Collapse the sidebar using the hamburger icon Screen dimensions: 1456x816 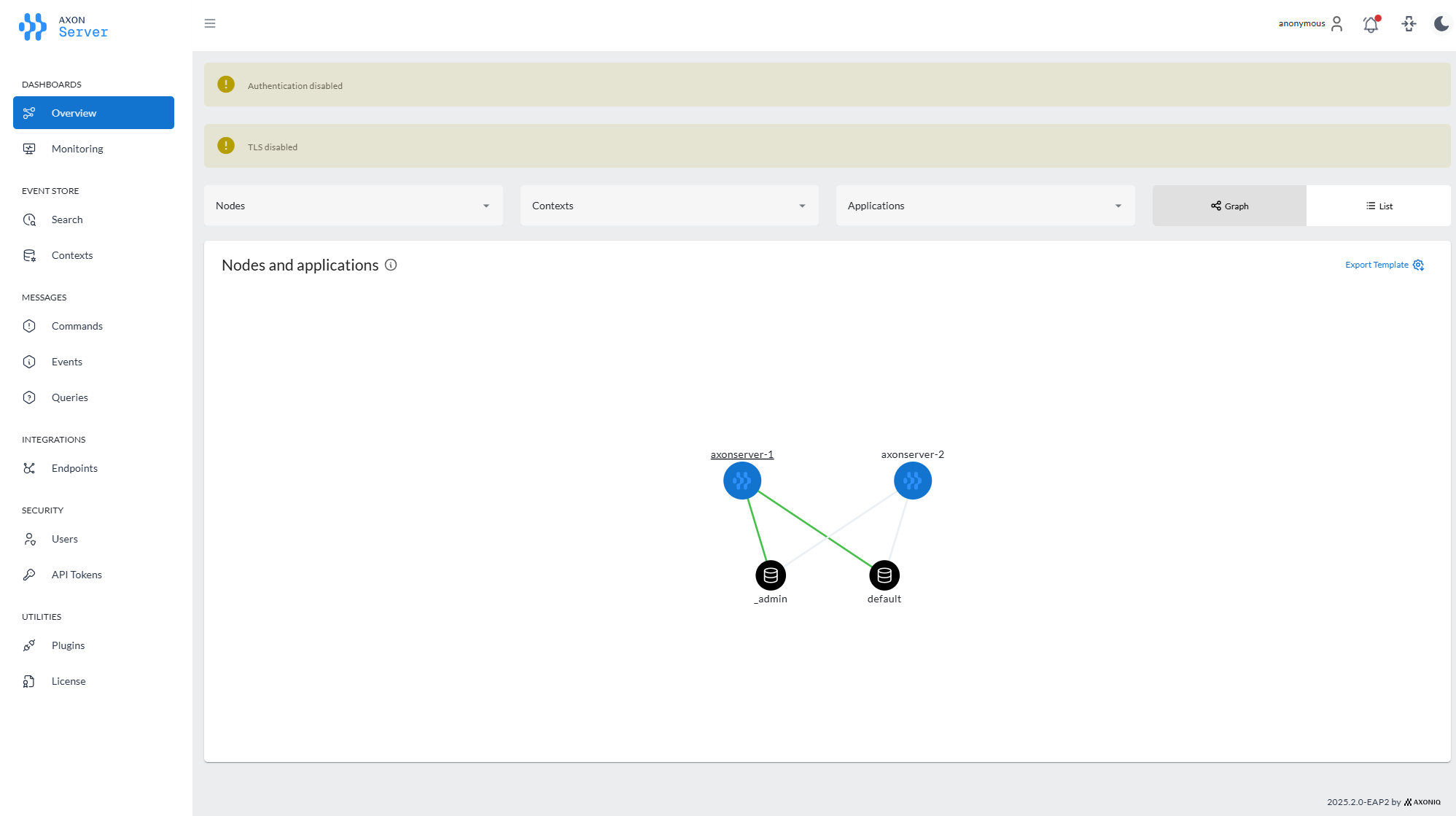(x=210, y=23)
